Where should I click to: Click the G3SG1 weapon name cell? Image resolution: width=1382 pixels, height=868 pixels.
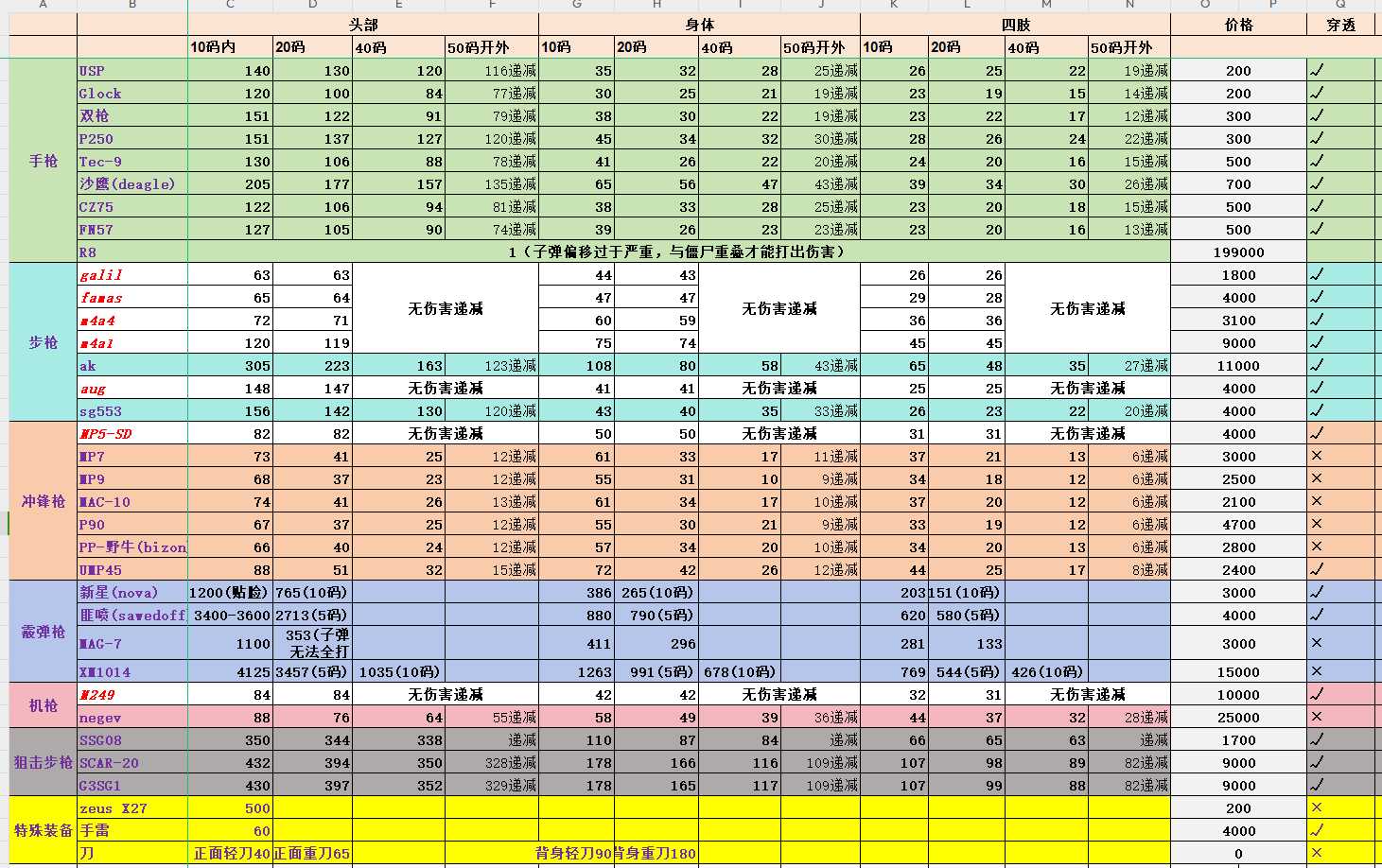(132, 785)
